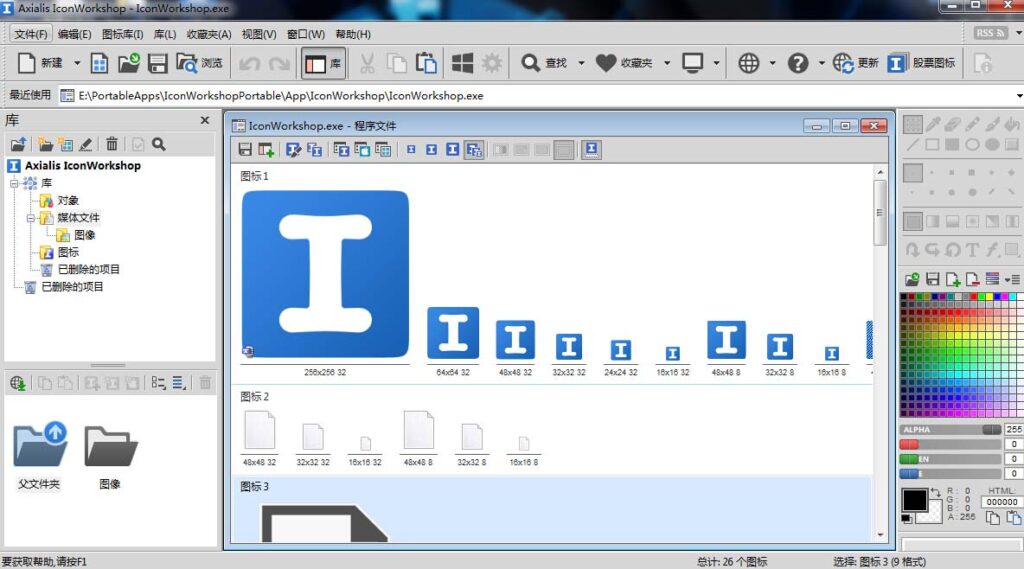Open the 查找 dropdown arrow

pos(581,63)
